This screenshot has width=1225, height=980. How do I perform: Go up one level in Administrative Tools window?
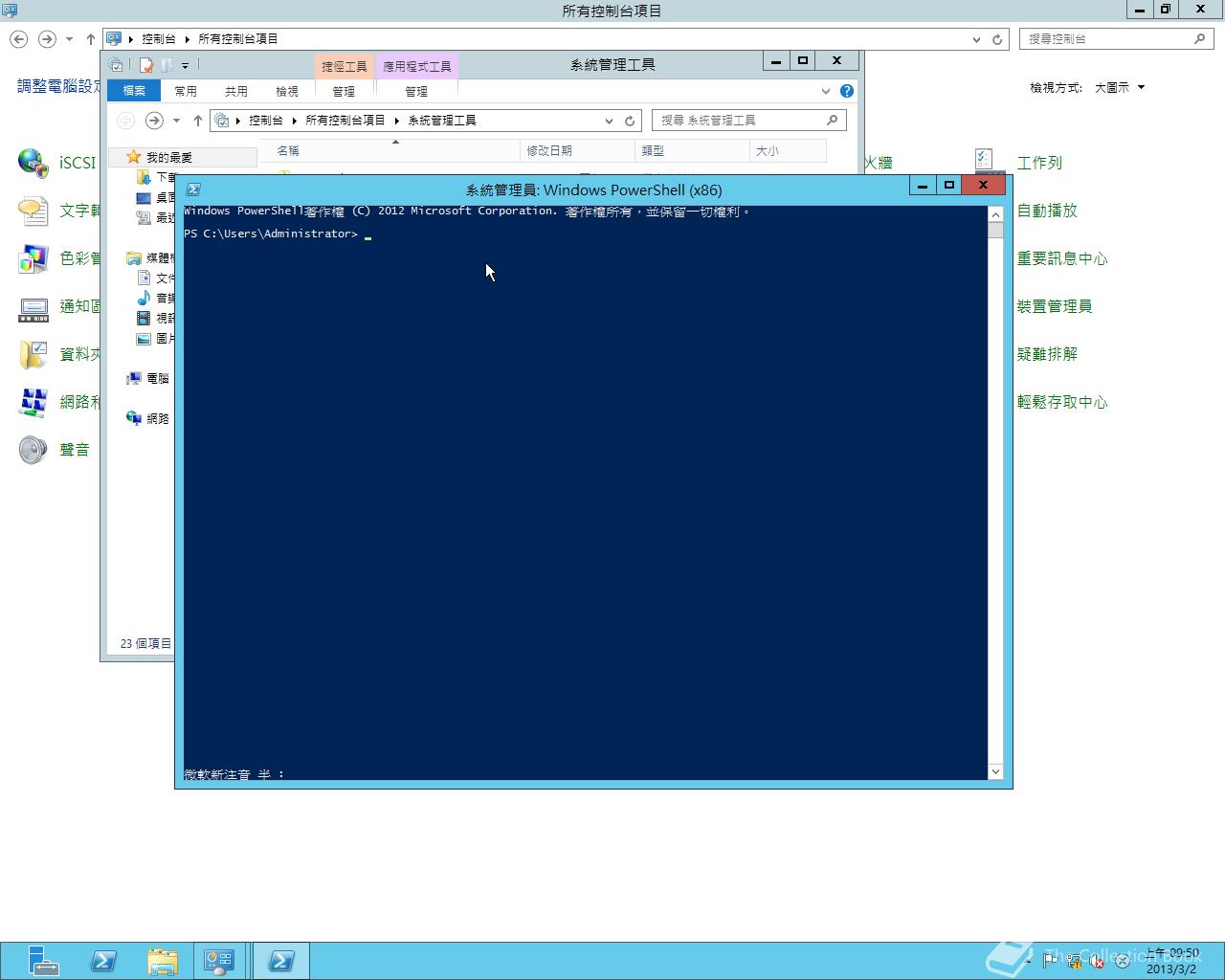(x=198, y=121)
